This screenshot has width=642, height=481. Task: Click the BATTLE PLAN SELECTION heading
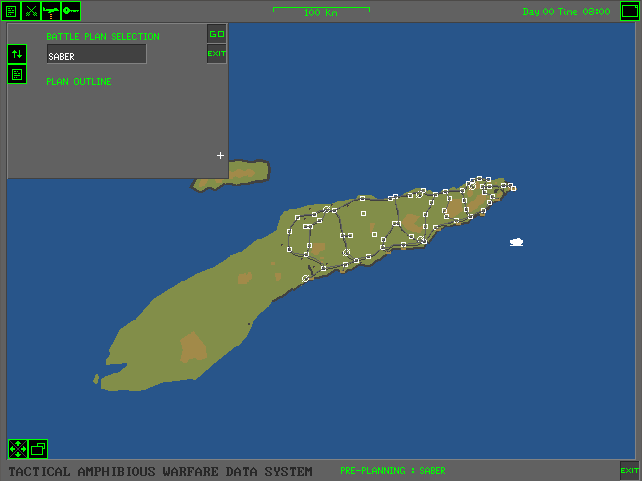102,37
